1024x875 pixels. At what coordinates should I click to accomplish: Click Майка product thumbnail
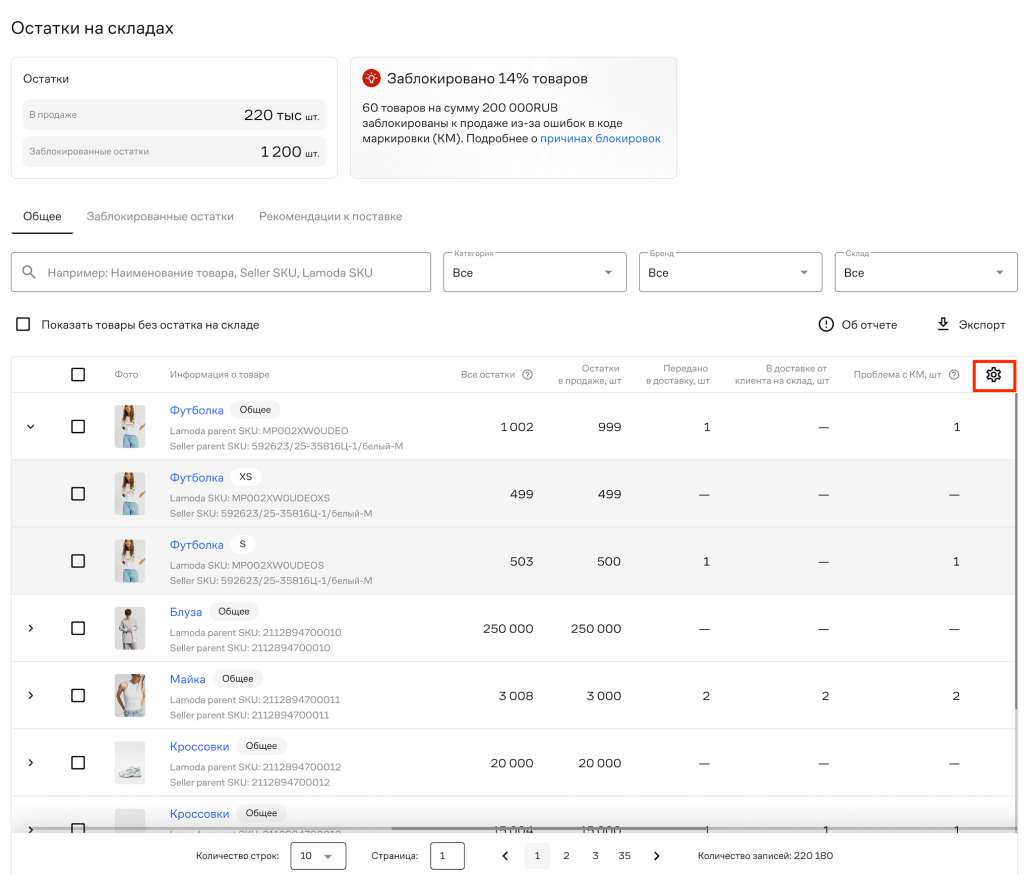(130, 695)
